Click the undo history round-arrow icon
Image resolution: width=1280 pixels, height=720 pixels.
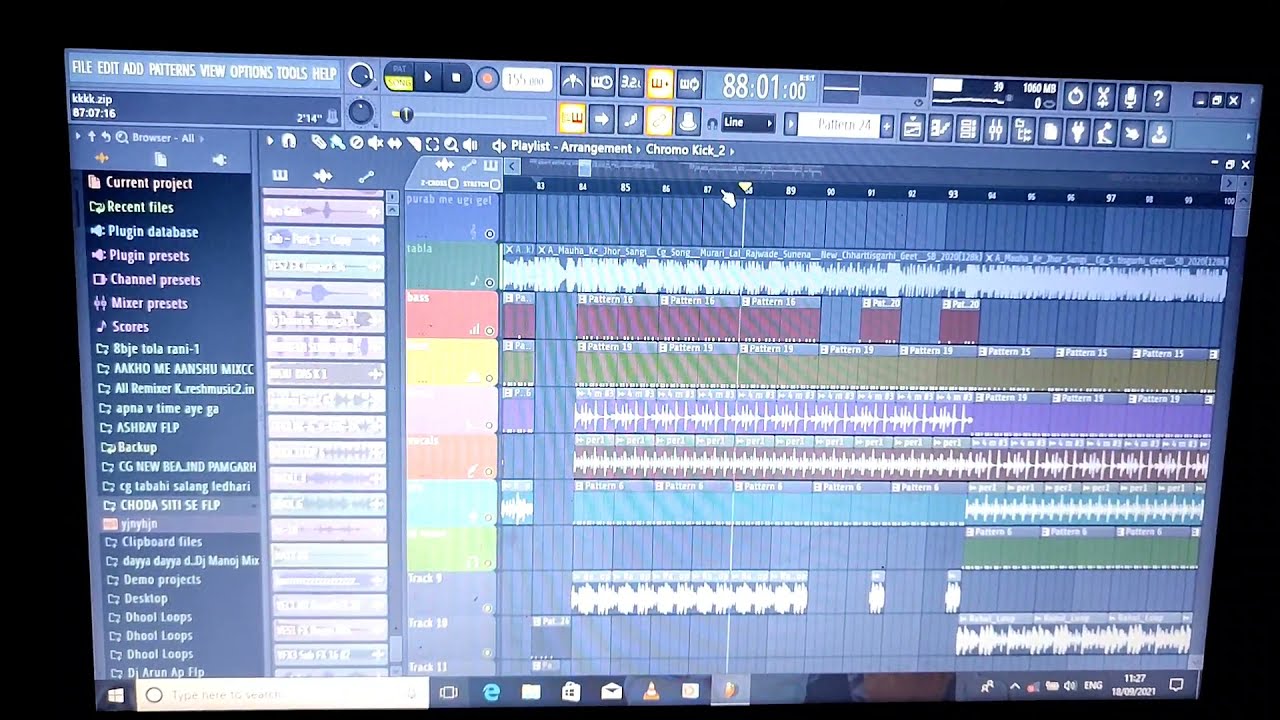tap(1076, 97)
